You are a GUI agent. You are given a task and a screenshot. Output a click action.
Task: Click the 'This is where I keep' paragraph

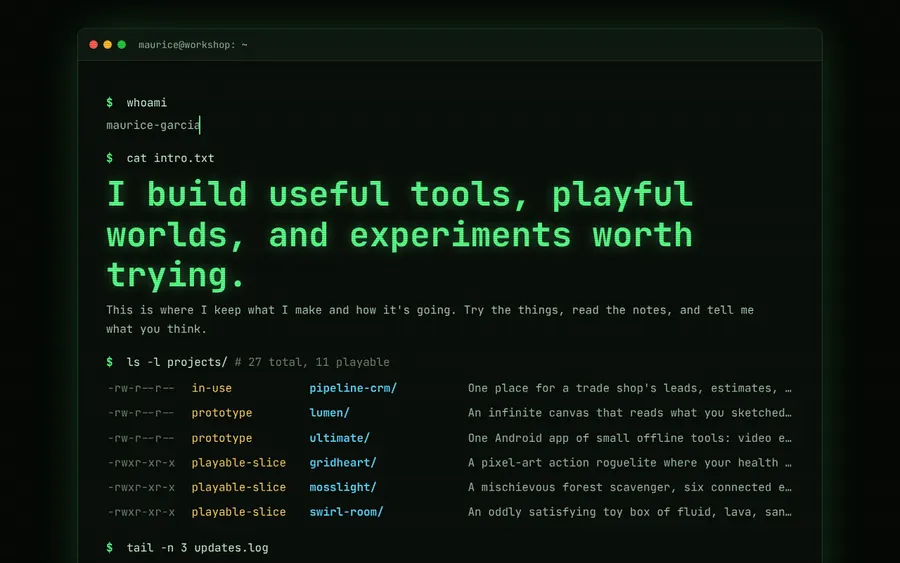point(430,319)
